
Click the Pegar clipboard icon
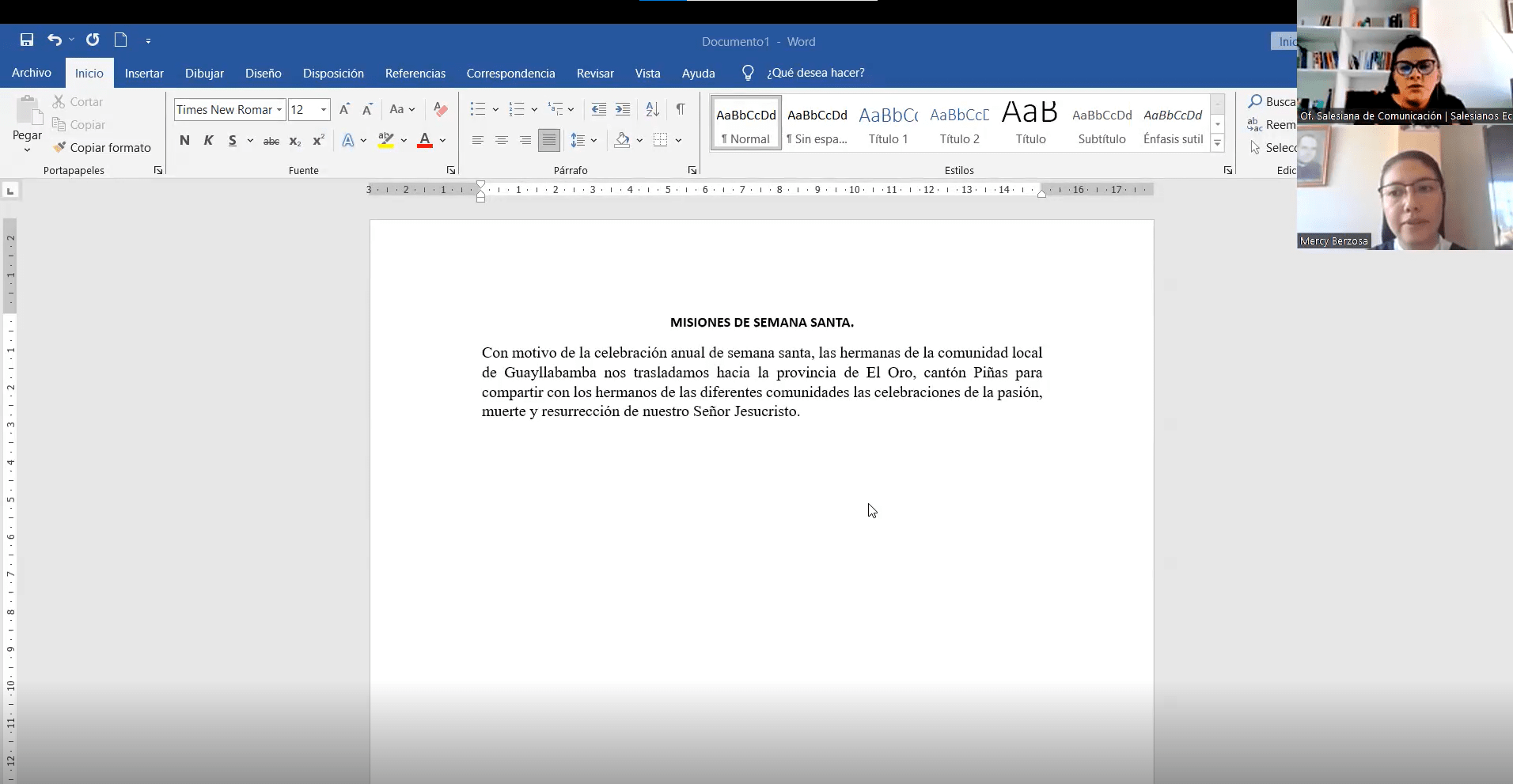28,111
